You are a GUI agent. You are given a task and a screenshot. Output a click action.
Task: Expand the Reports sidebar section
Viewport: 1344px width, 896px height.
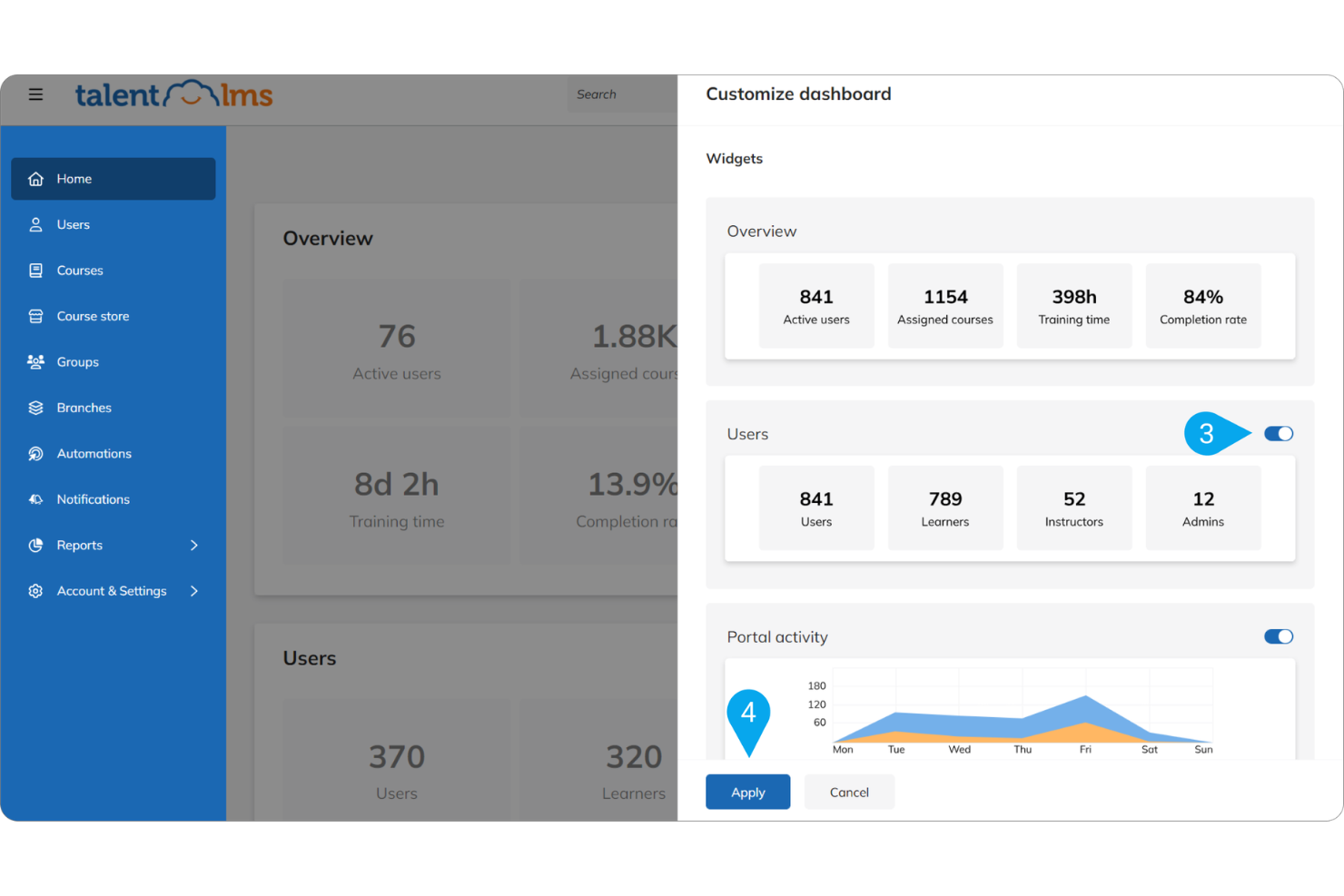(193, 545)
